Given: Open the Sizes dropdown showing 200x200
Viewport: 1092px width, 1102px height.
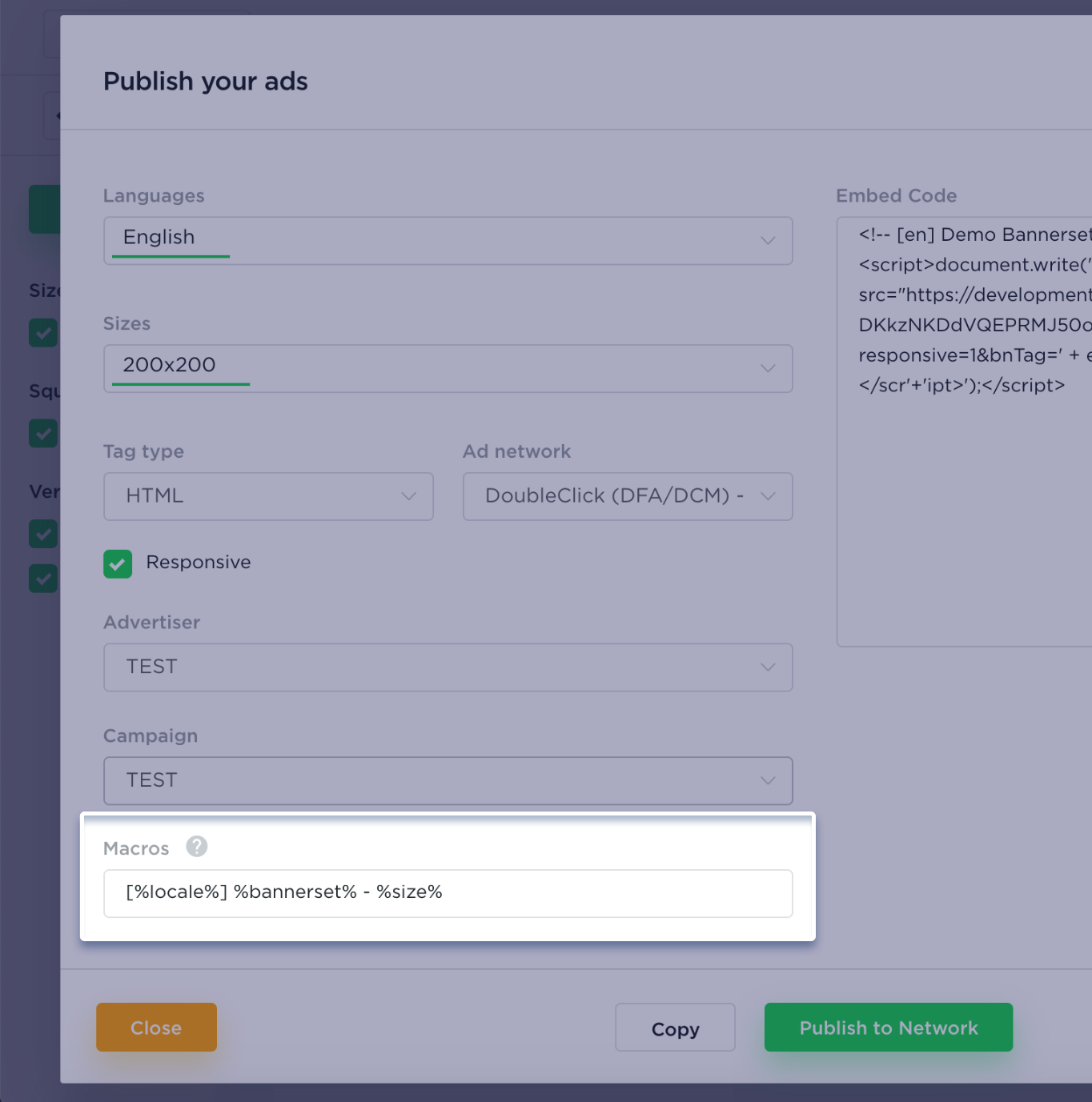Looking at the screenshot, I should click(x=448, y=368).
